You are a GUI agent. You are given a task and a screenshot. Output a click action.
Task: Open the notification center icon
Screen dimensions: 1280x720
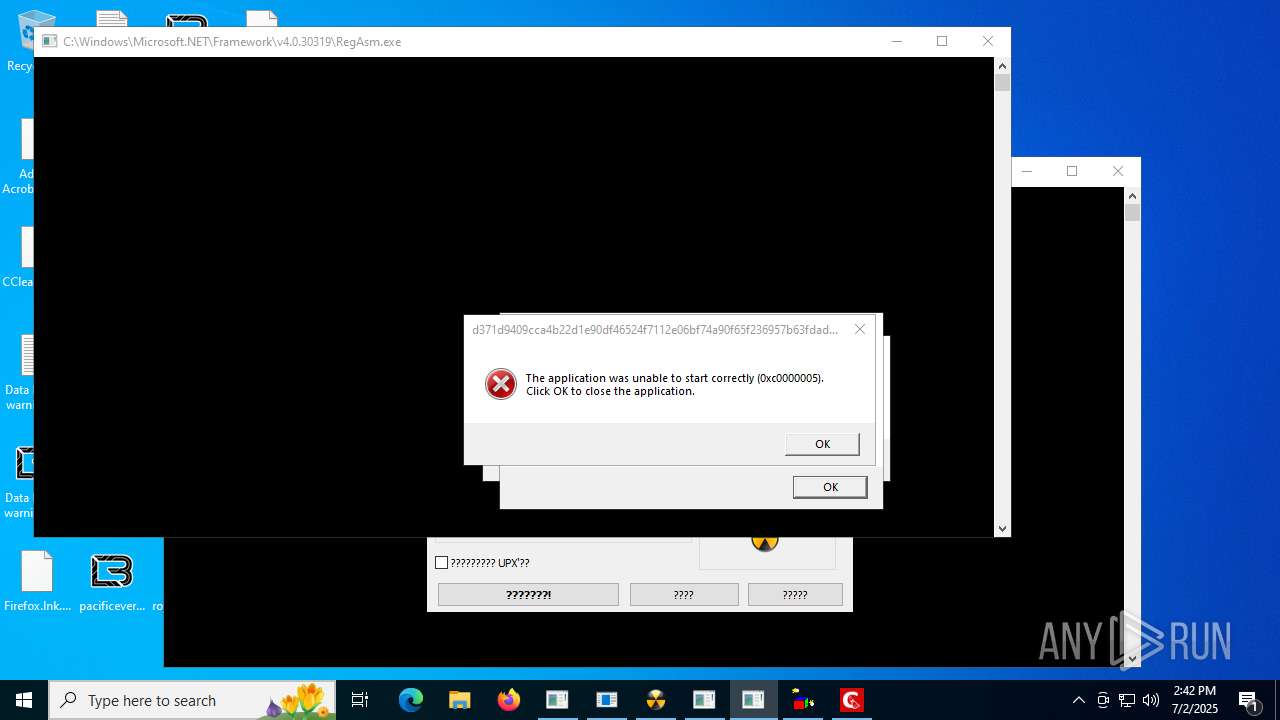click(1249, 700)
